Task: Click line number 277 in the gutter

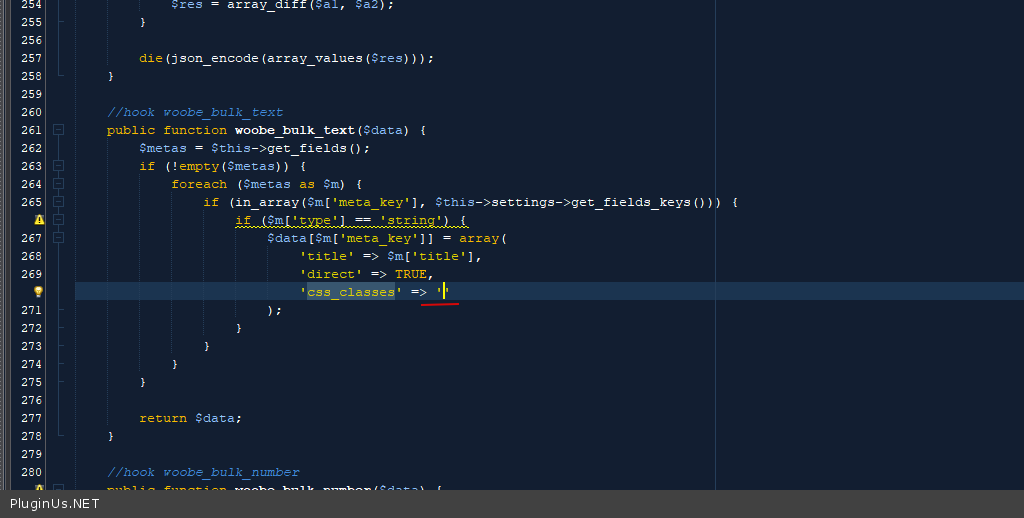Action: click(x=30, y=418)
